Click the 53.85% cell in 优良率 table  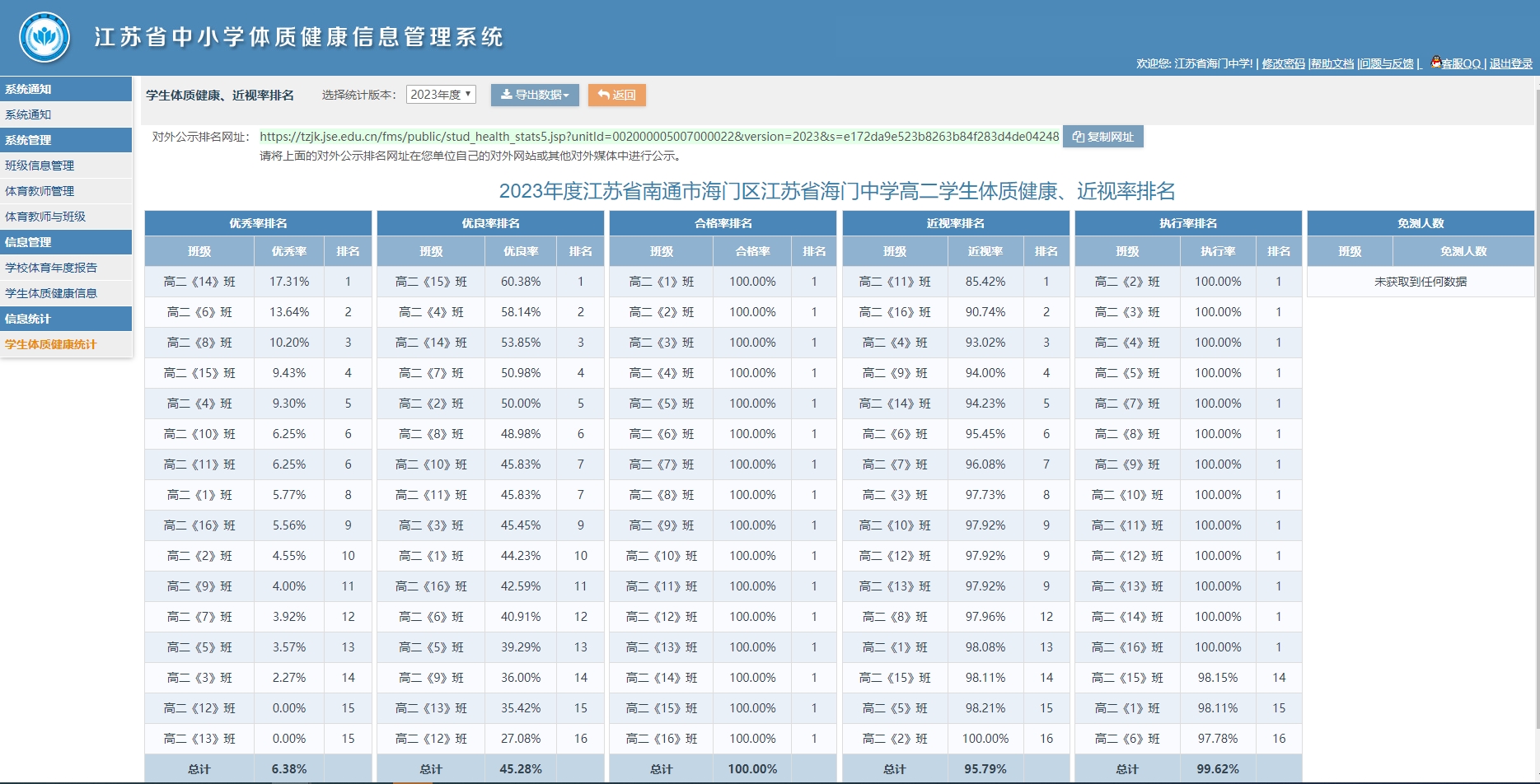[521, 343]
